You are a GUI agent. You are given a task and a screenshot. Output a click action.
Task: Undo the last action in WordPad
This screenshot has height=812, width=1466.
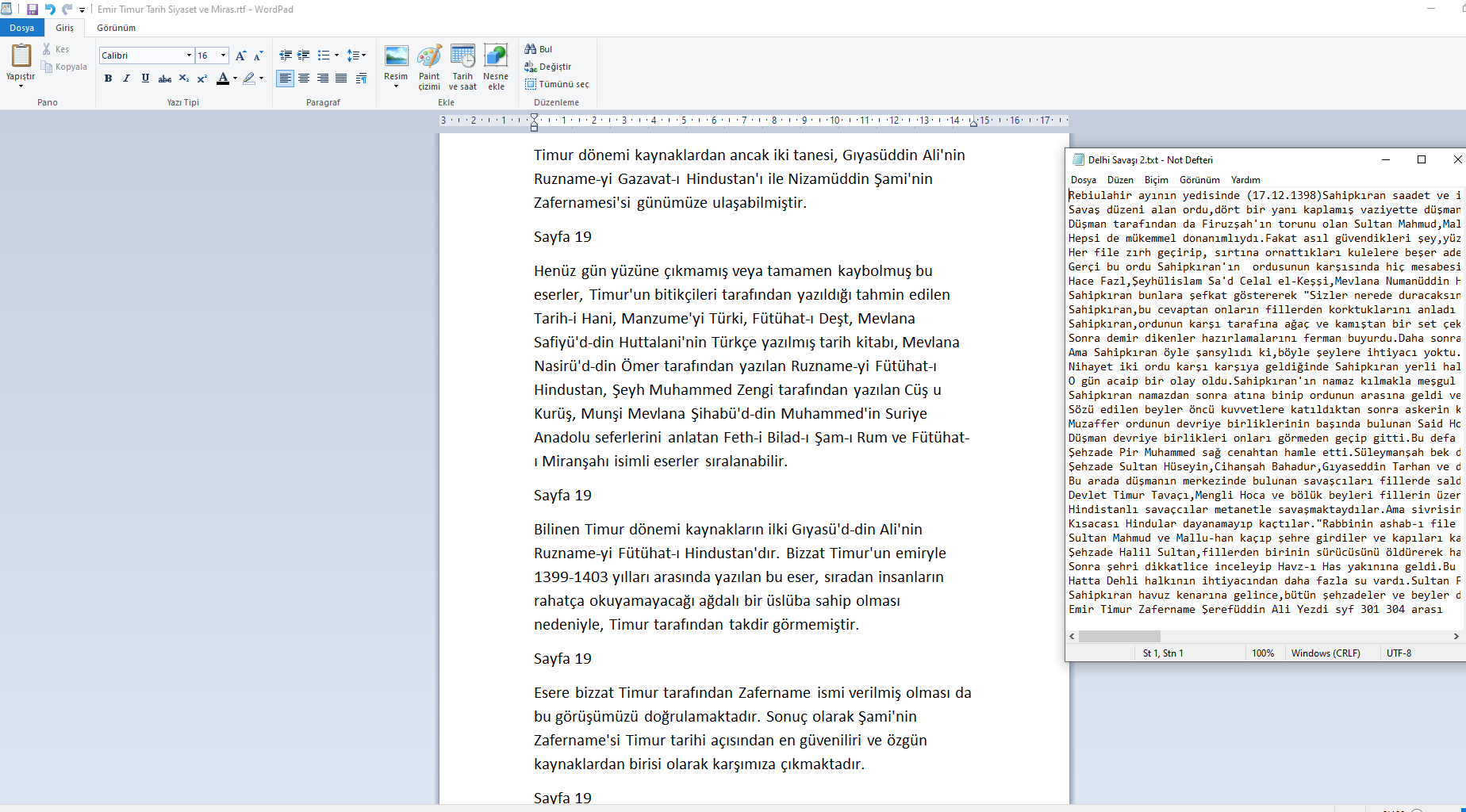(x=50, y=10)
